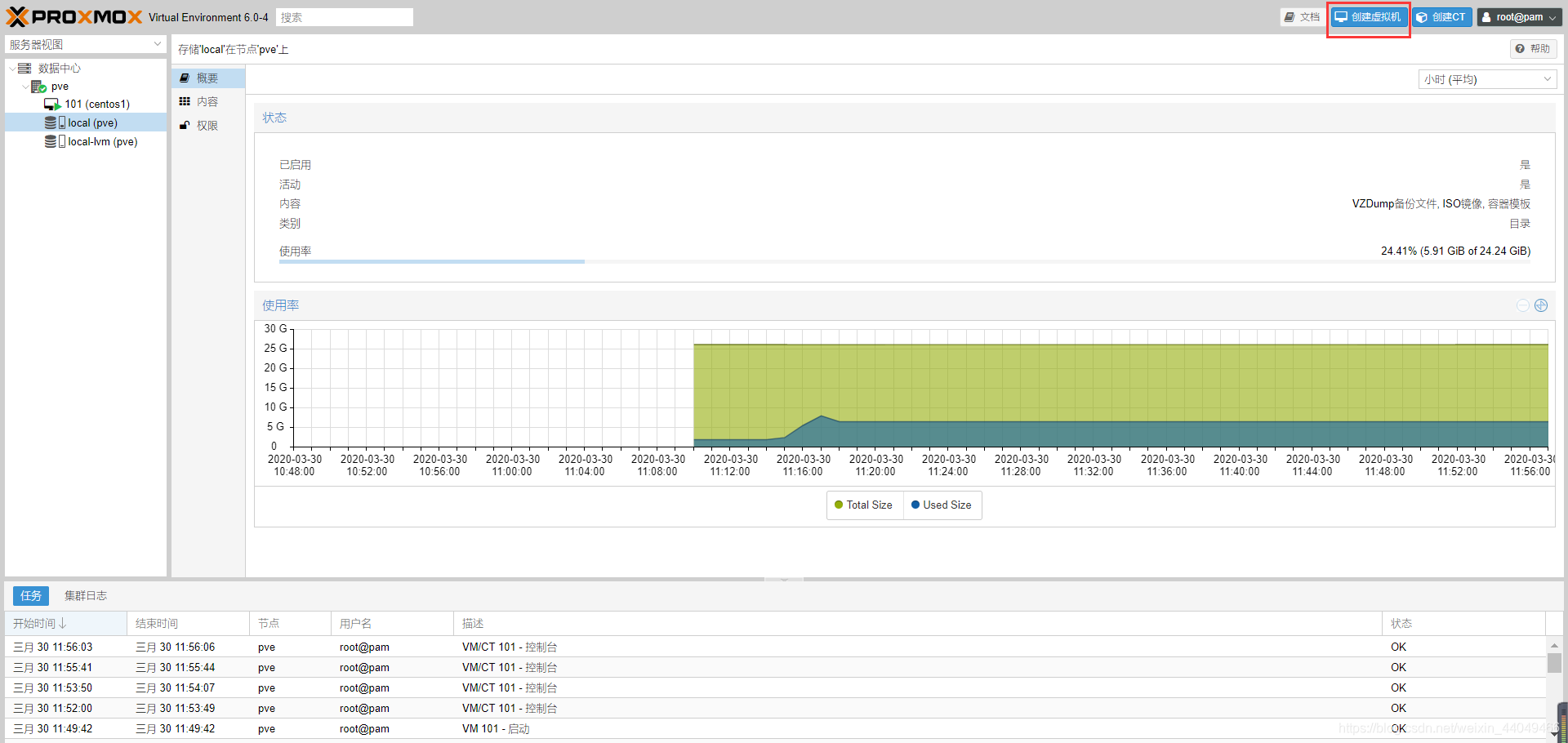Select local-lvm (pve) tree entry

(103, 141)
